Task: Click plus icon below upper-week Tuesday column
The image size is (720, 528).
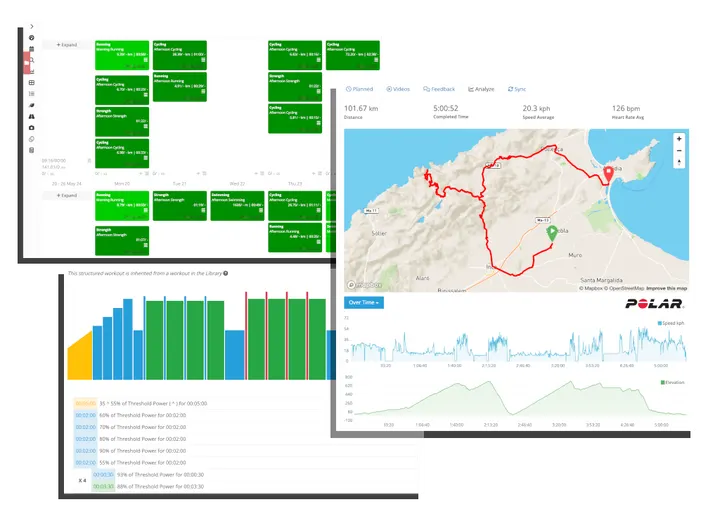Action: tap(199, 174)
